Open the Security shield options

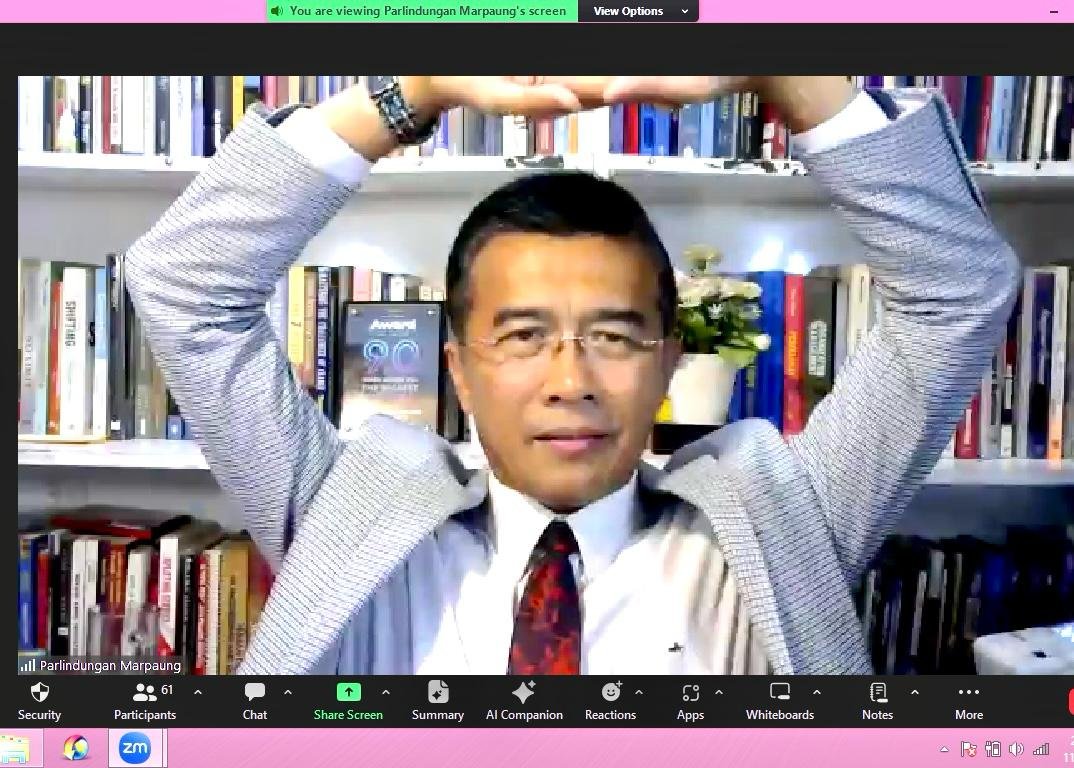tap(39, 700)
